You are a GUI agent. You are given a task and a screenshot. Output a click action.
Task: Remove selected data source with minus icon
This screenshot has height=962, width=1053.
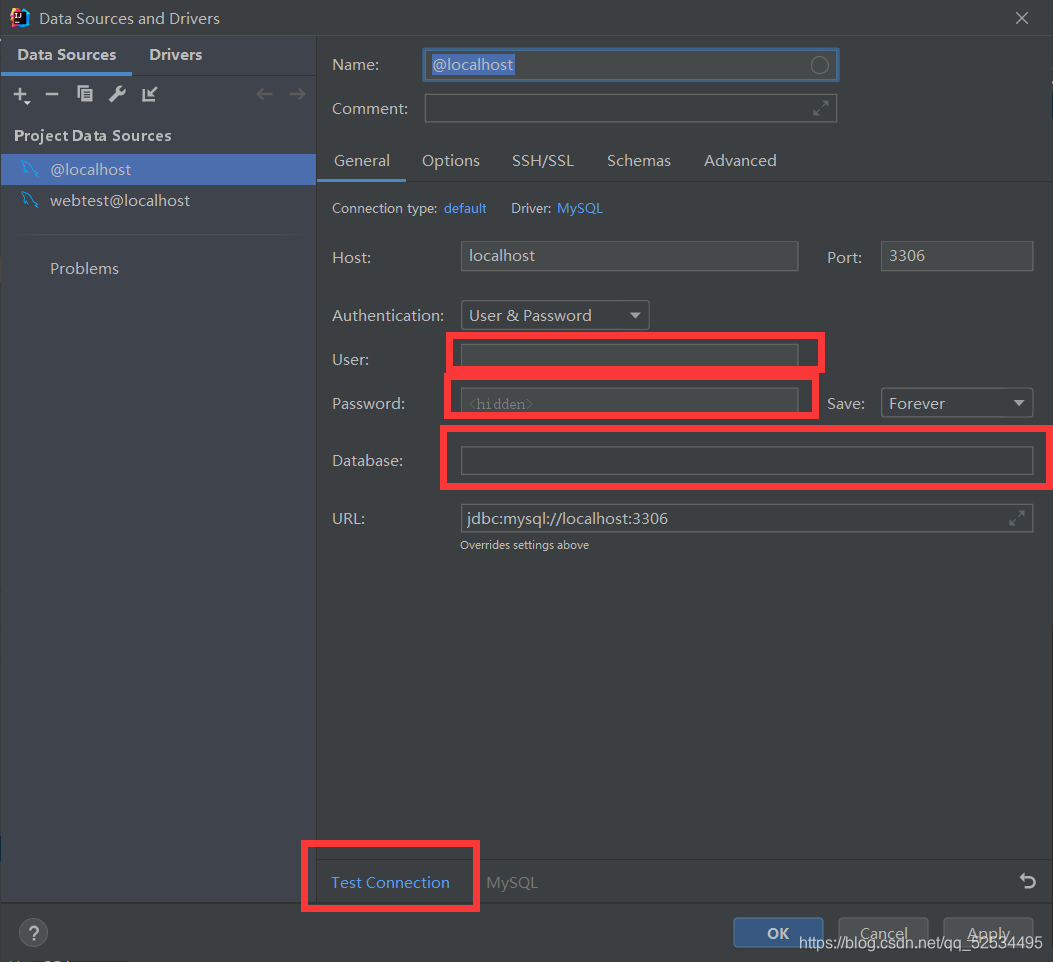(52, 94)
